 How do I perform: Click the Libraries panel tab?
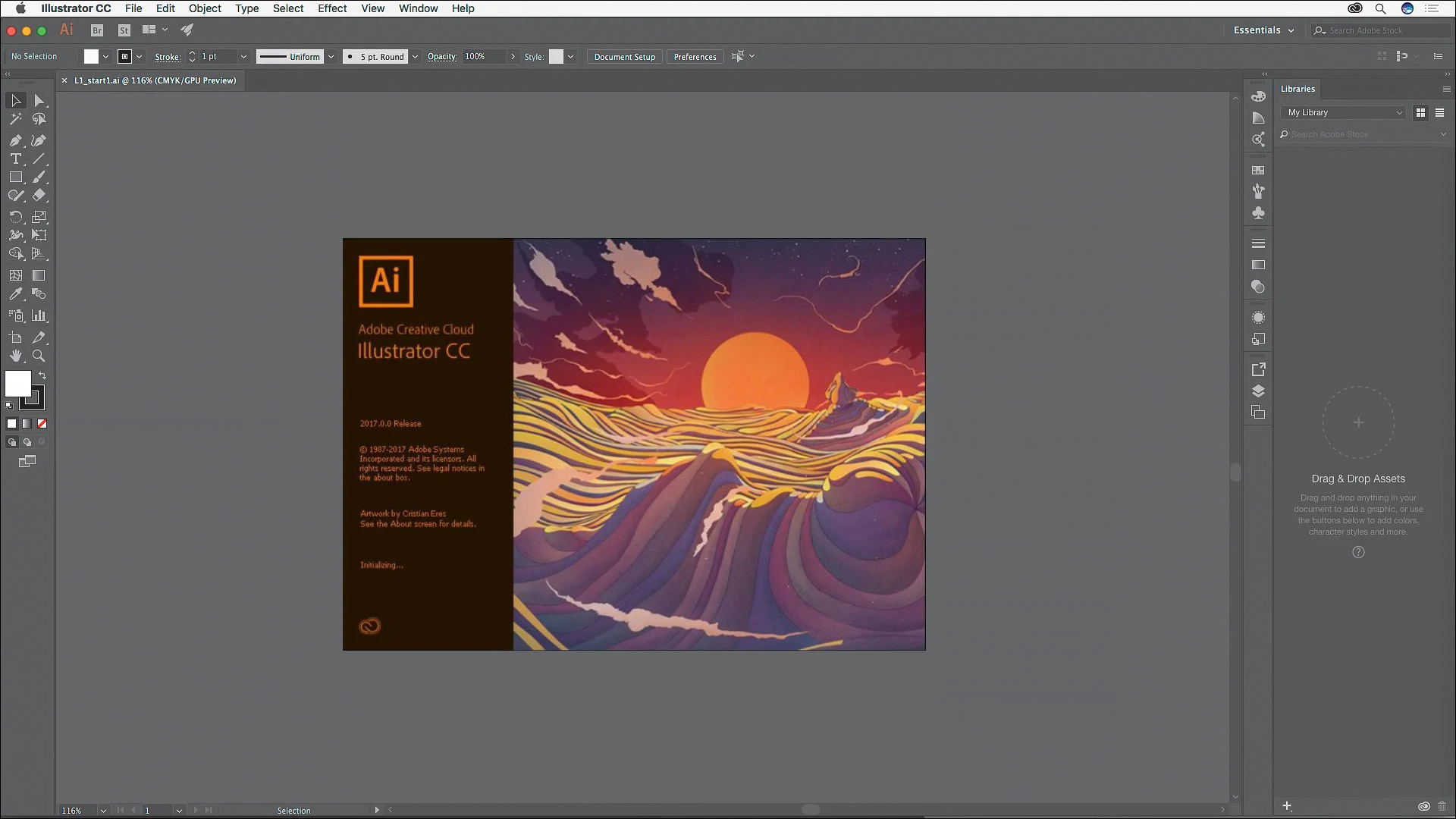click(x=1298, y=89)
